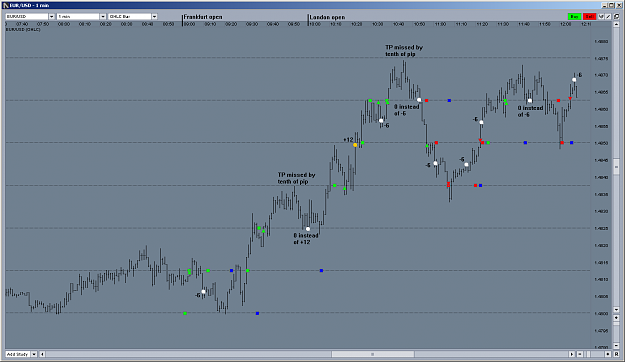Click the minus button above the R button

pyautogui.click(x=616, y=346)
